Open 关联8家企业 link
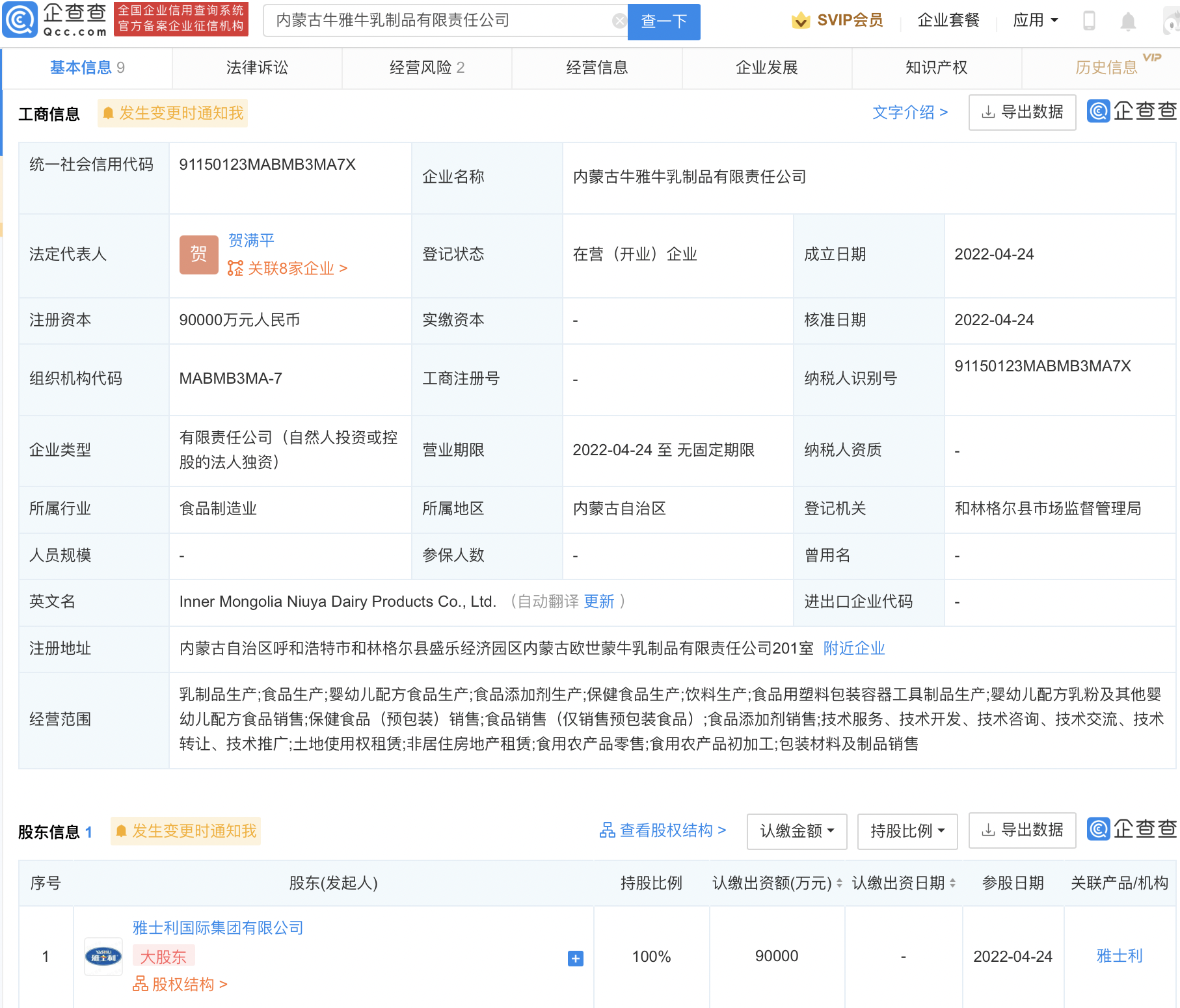 point(297,269)
